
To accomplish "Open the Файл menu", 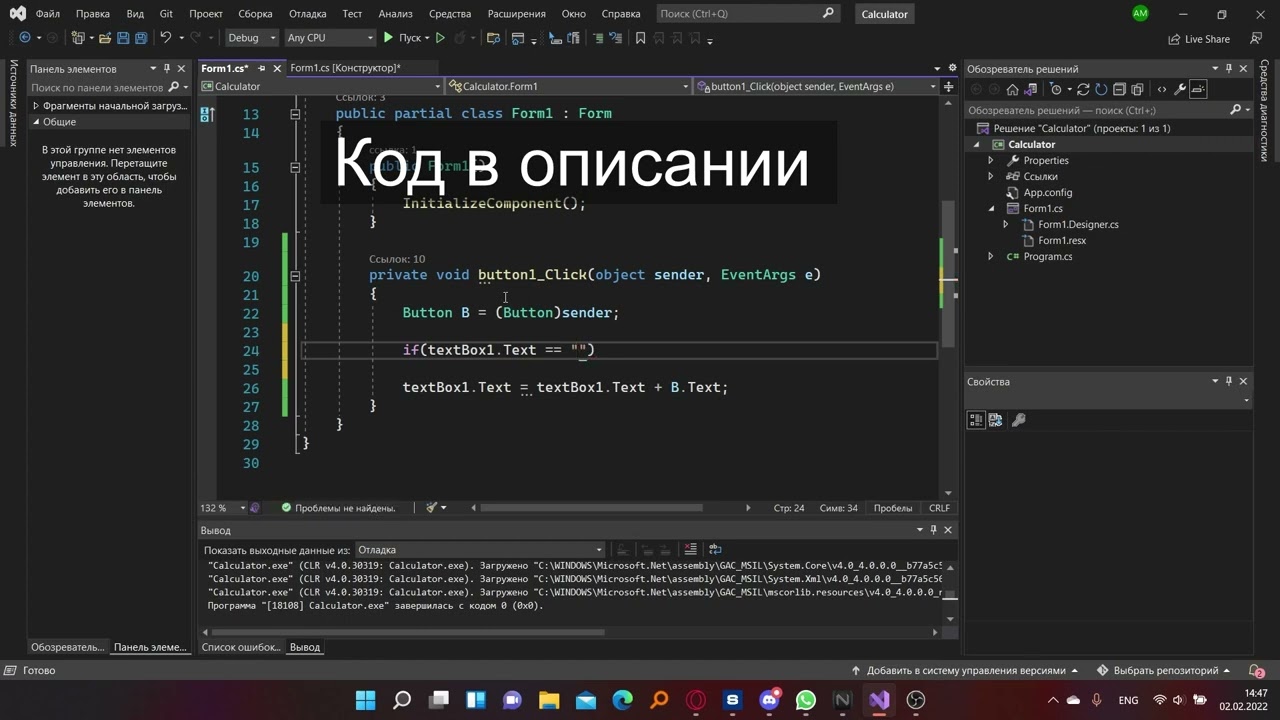I will pyautogui.click(x=47, y=14).
